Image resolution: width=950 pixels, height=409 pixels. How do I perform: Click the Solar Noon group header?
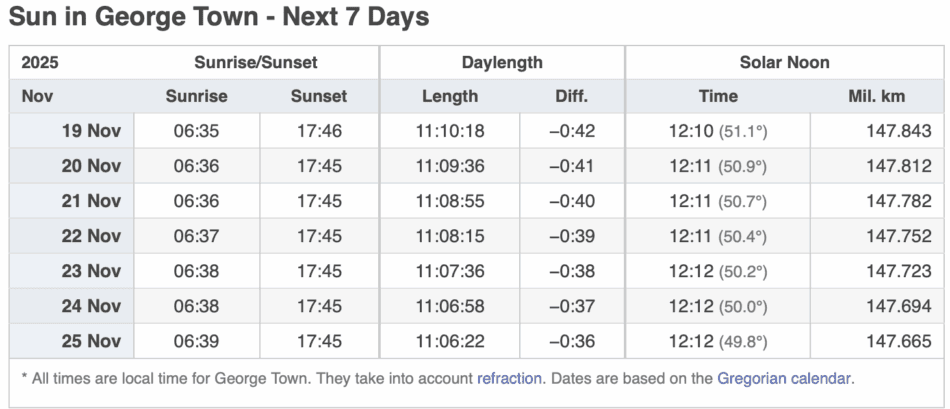tap(784, 62)
